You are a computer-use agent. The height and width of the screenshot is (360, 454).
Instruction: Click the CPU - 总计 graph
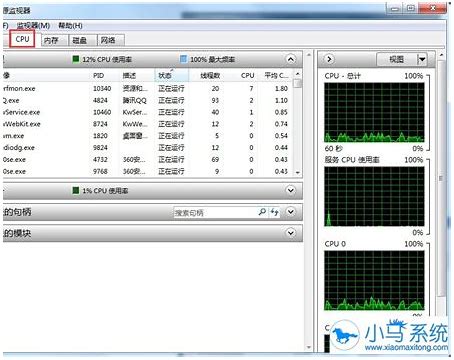tap(374, 112)
